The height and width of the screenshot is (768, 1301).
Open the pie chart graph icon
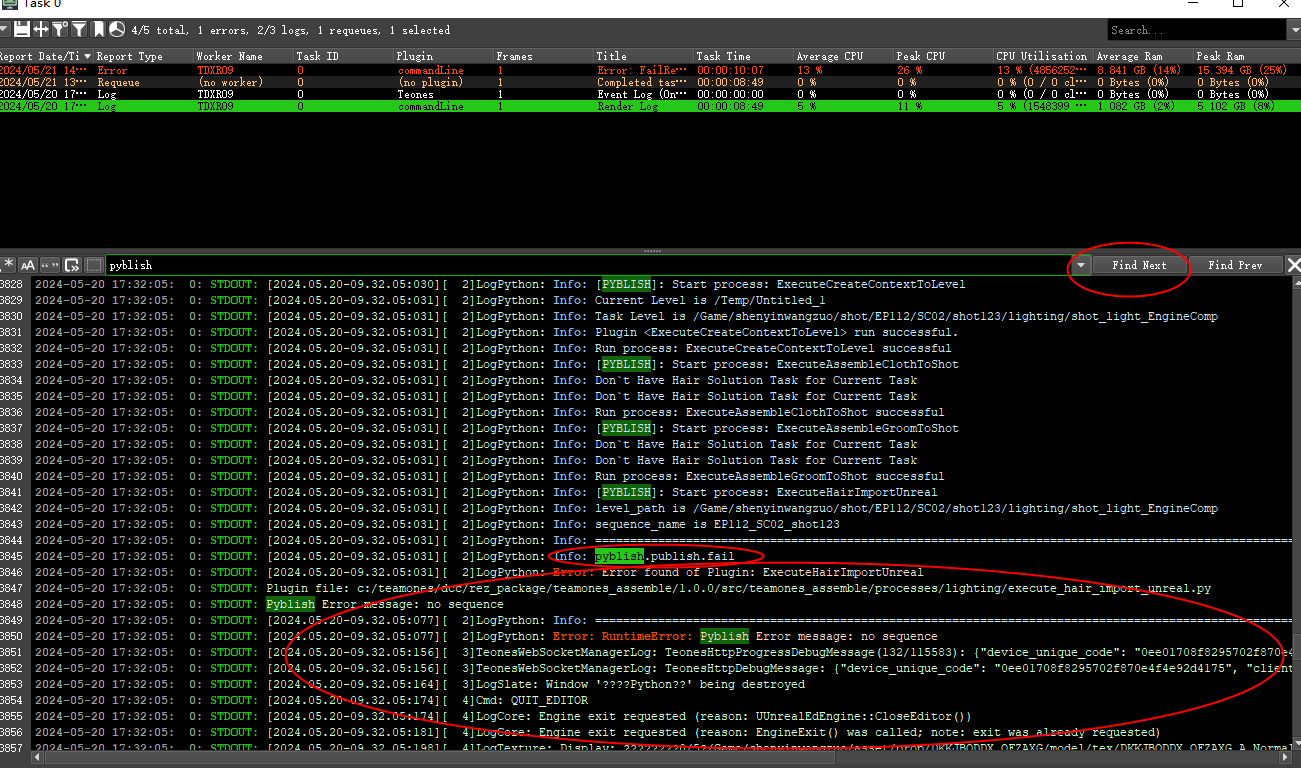(117, 30)
